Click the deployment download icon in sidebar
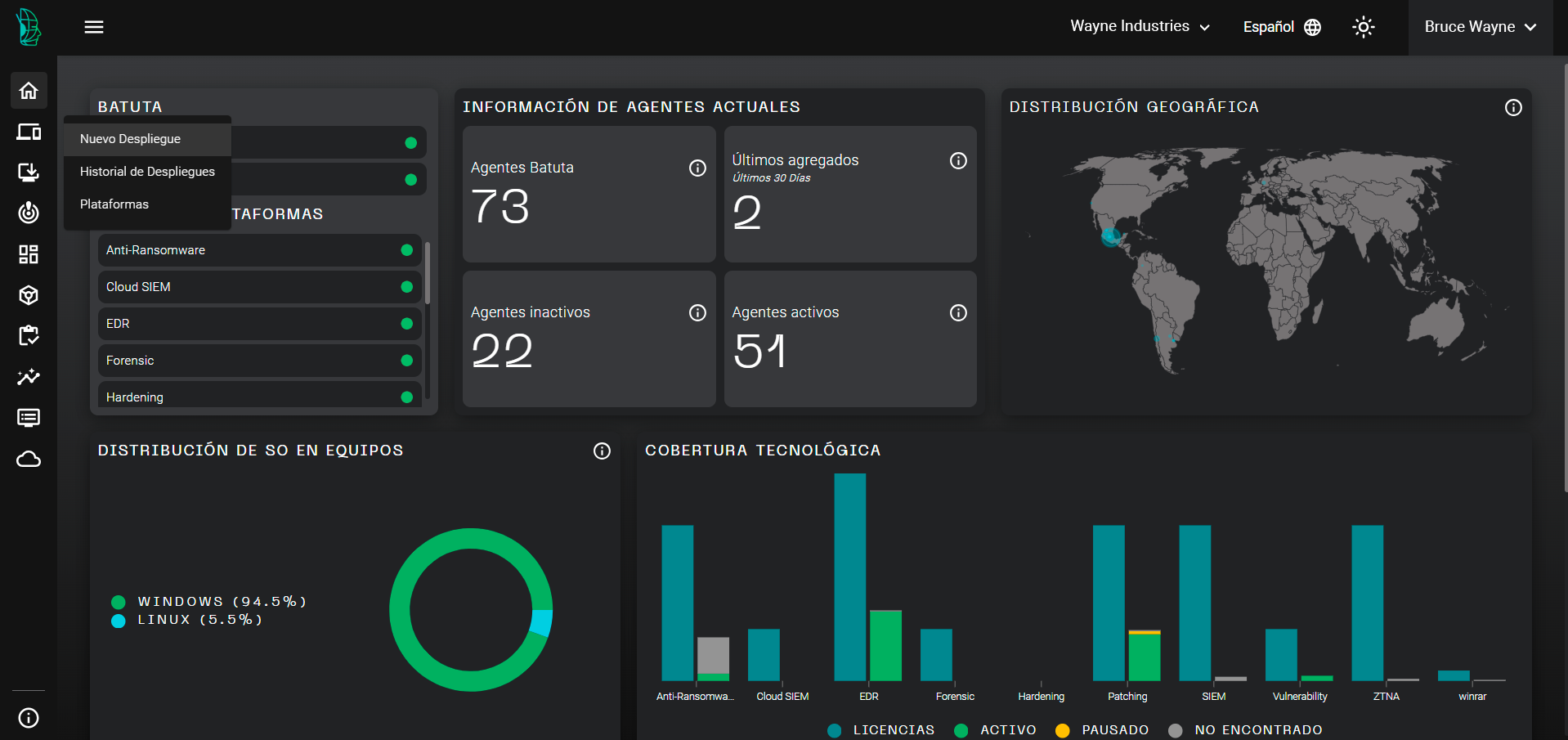Image resolution: width=1568 pixels, height=740 pixels. pos(29,172)
